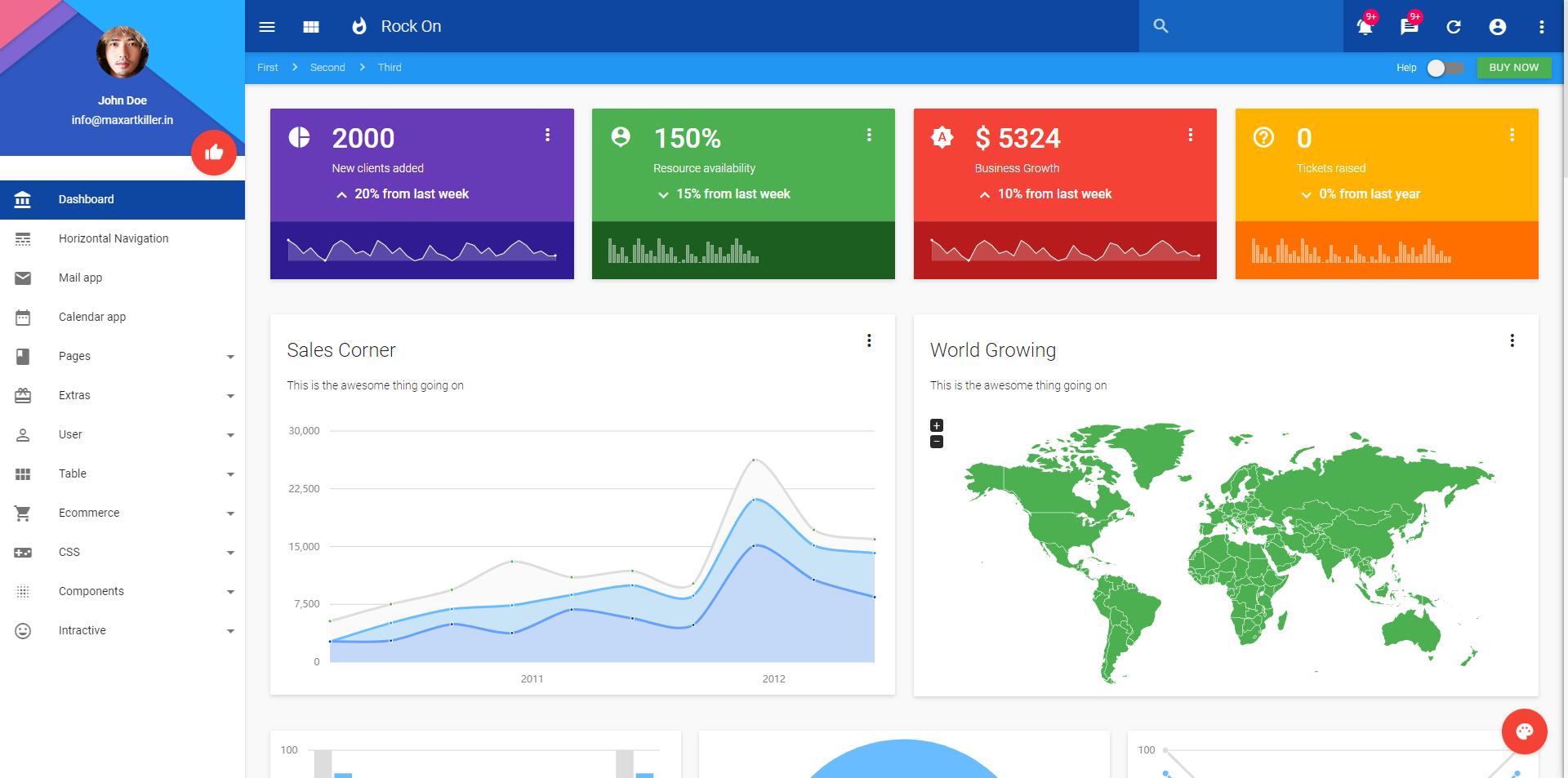Open Sales Corner options menu
This screenshot has height=778, width=1568.
click(x=869, y=340)
